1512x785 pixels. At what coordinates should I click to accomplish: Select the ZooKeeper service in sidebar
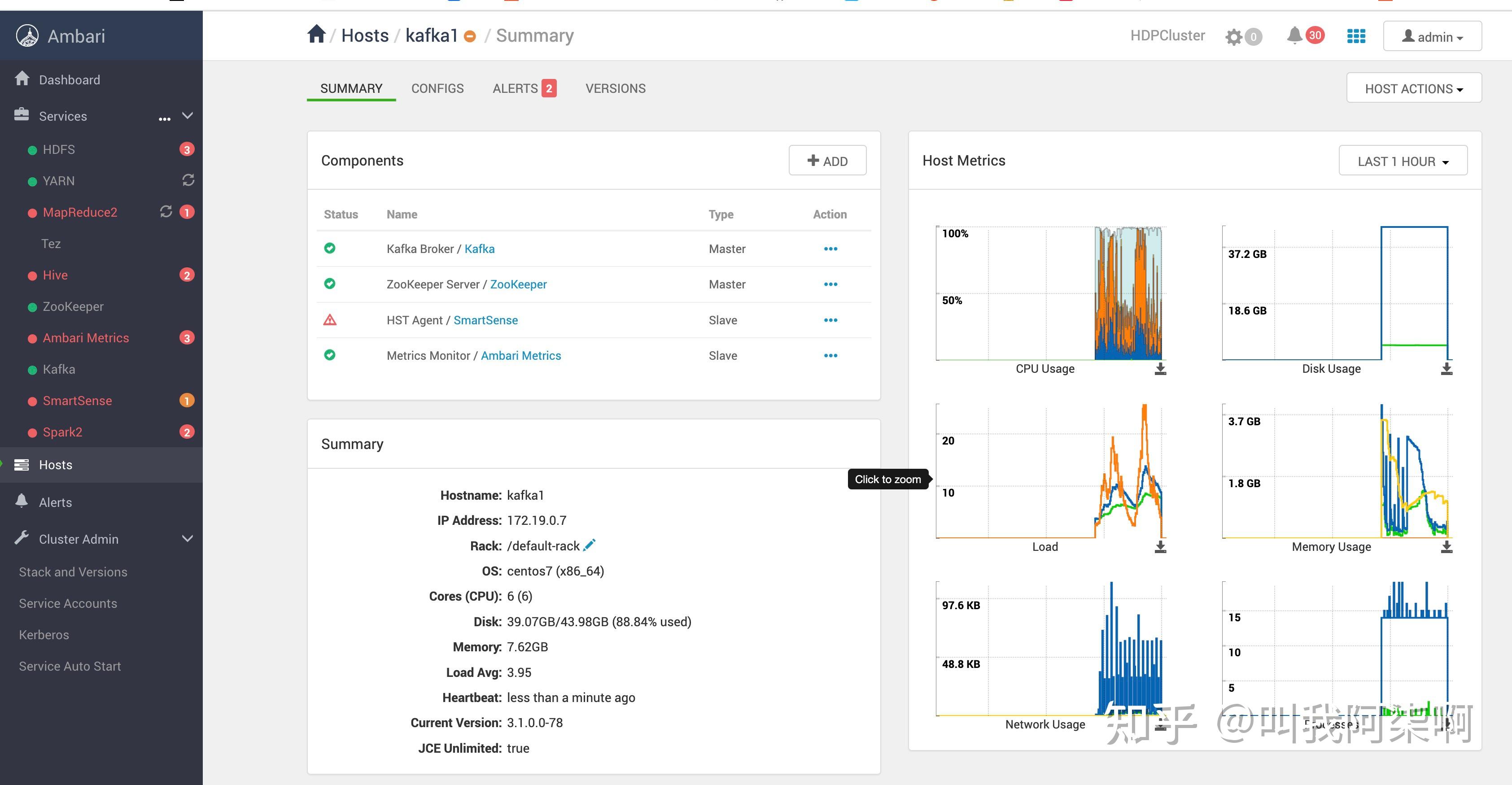click(x=73, y=306)
